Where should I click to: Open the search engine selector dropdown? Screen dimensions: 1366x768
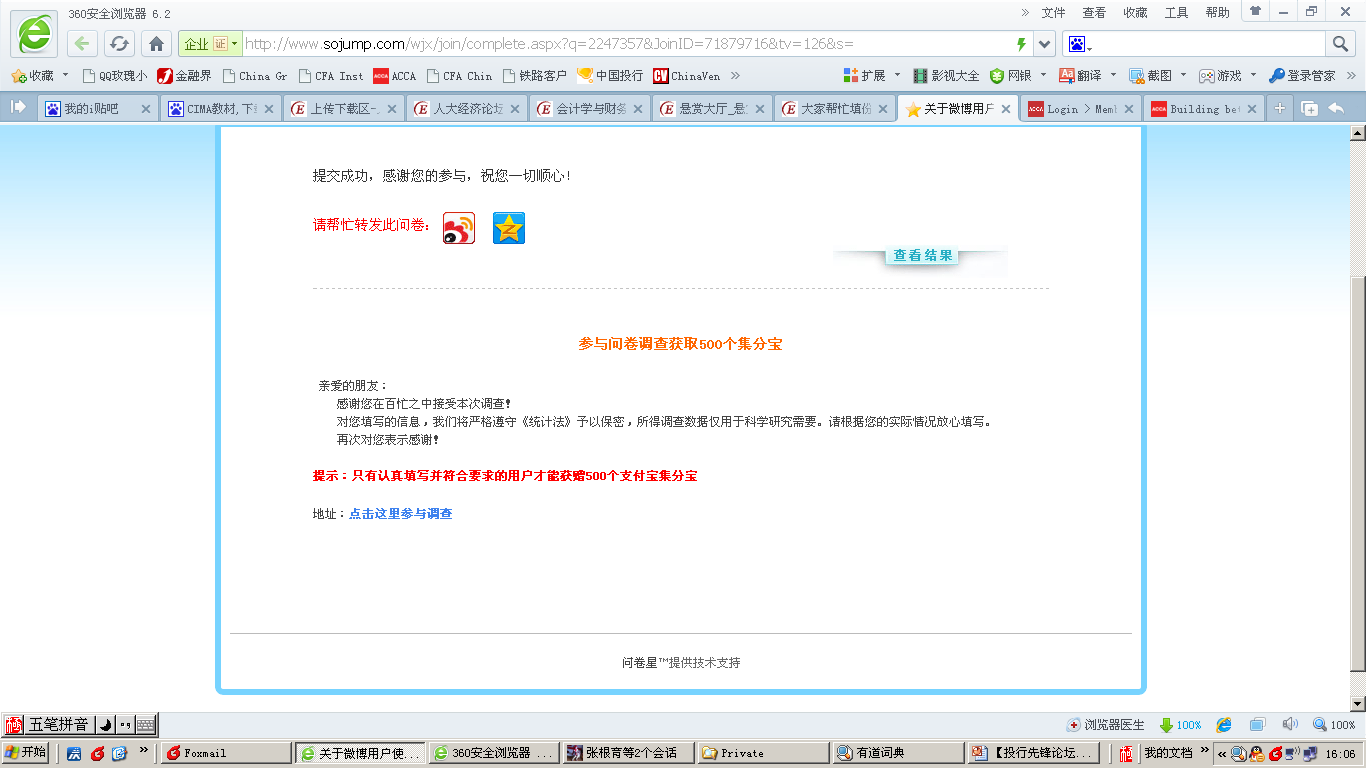click(1079, 44)
